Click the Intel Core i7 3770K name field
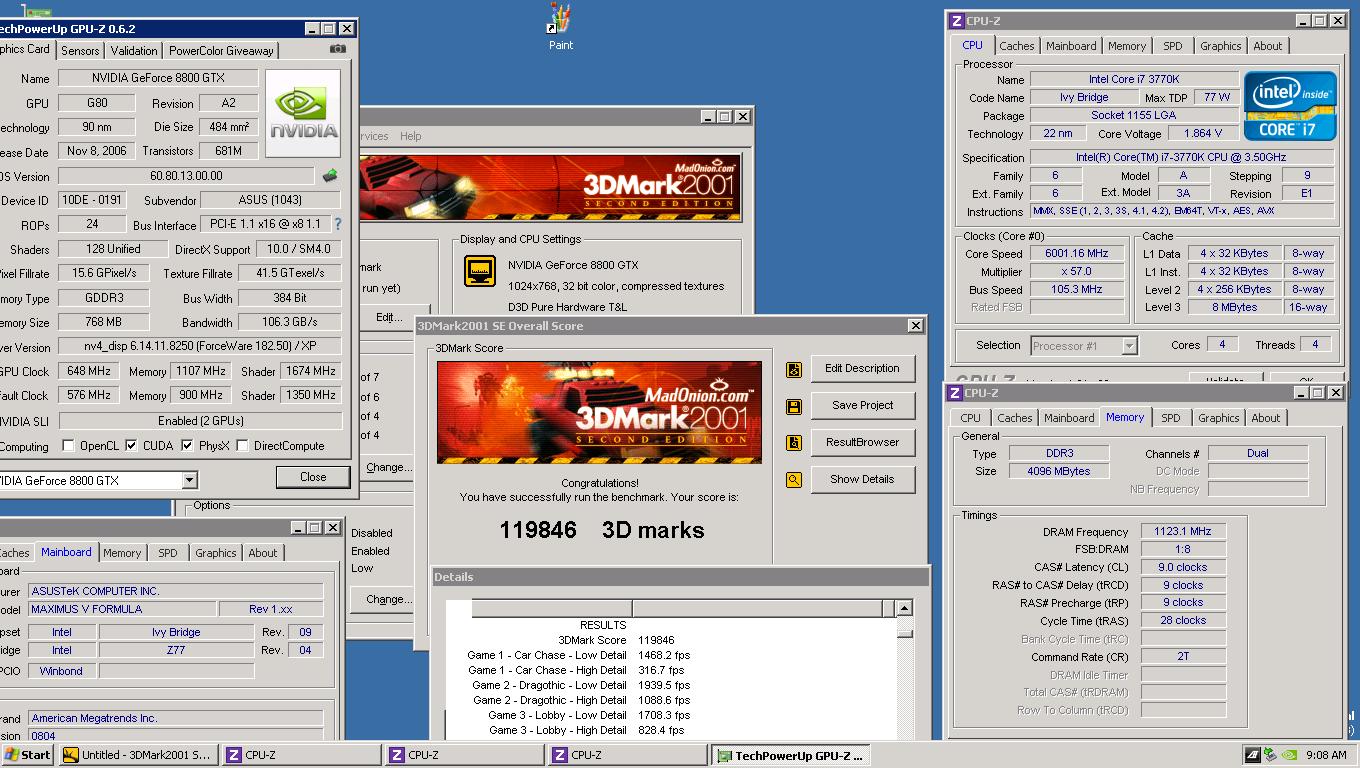This screenshot has height=768, width=1360. (x=1134, y=79)
